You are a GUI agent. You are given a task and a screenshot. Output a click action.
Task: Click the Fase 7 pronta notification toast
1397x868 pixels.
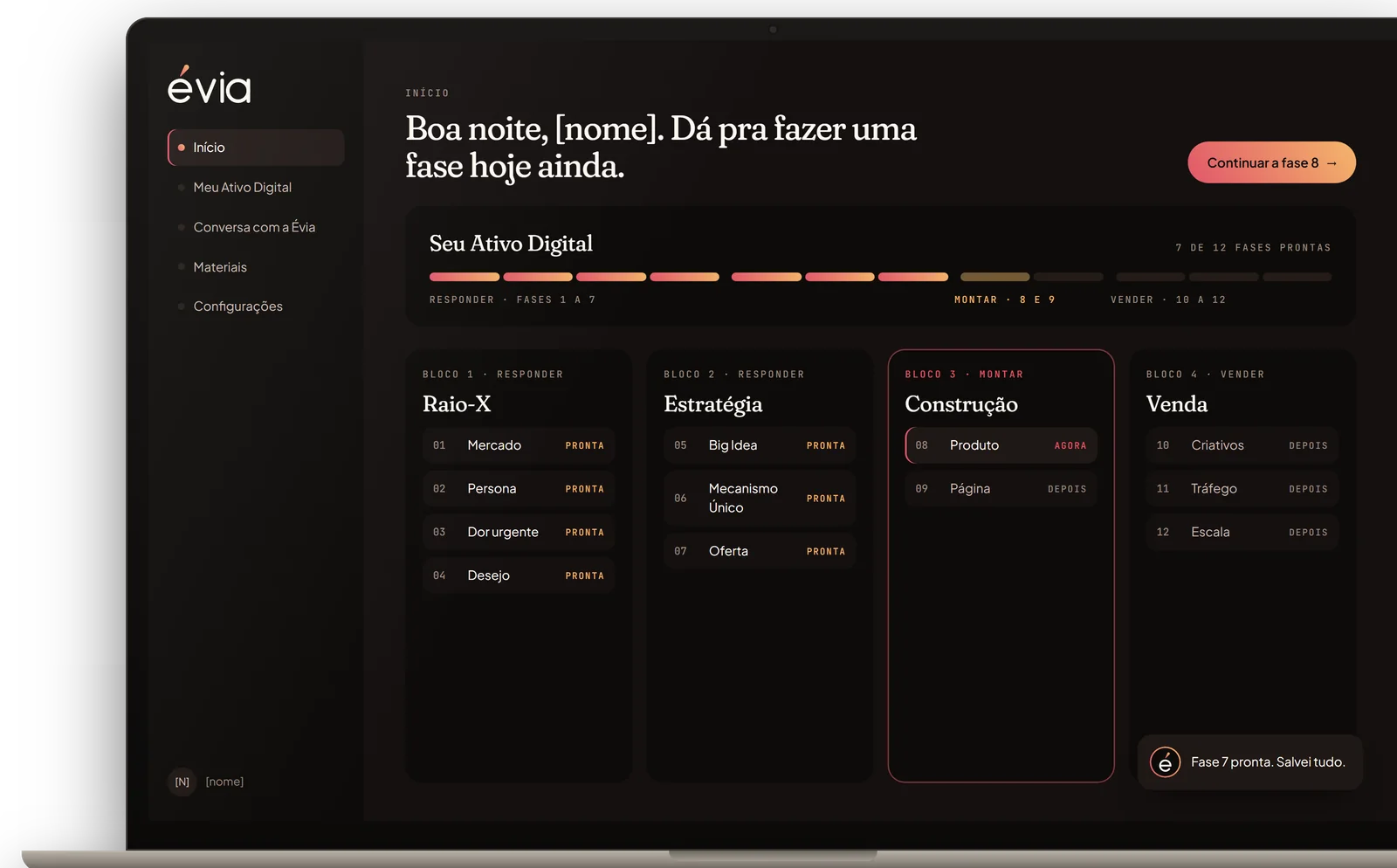point(1250,762)
